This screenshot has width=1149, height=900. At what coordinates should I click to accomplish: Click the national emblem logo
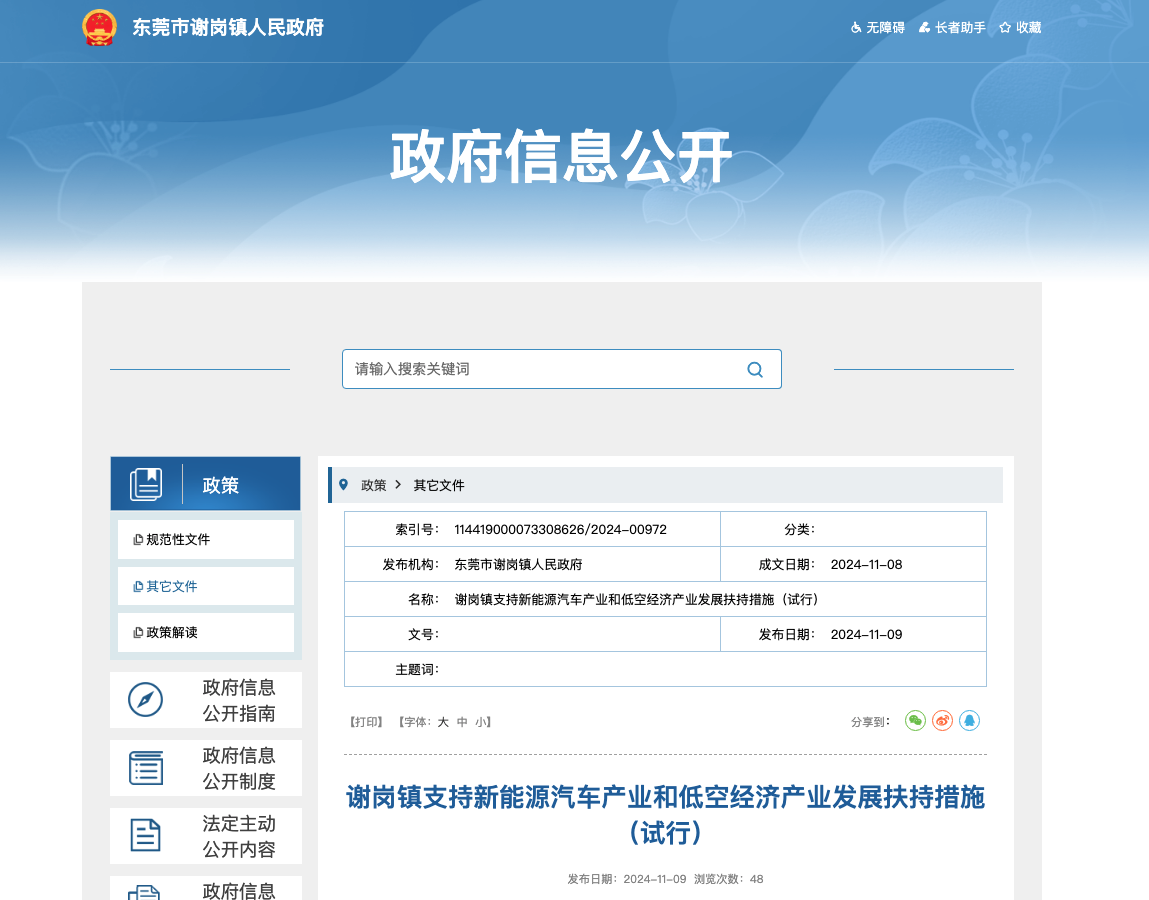tap(99, 28)
